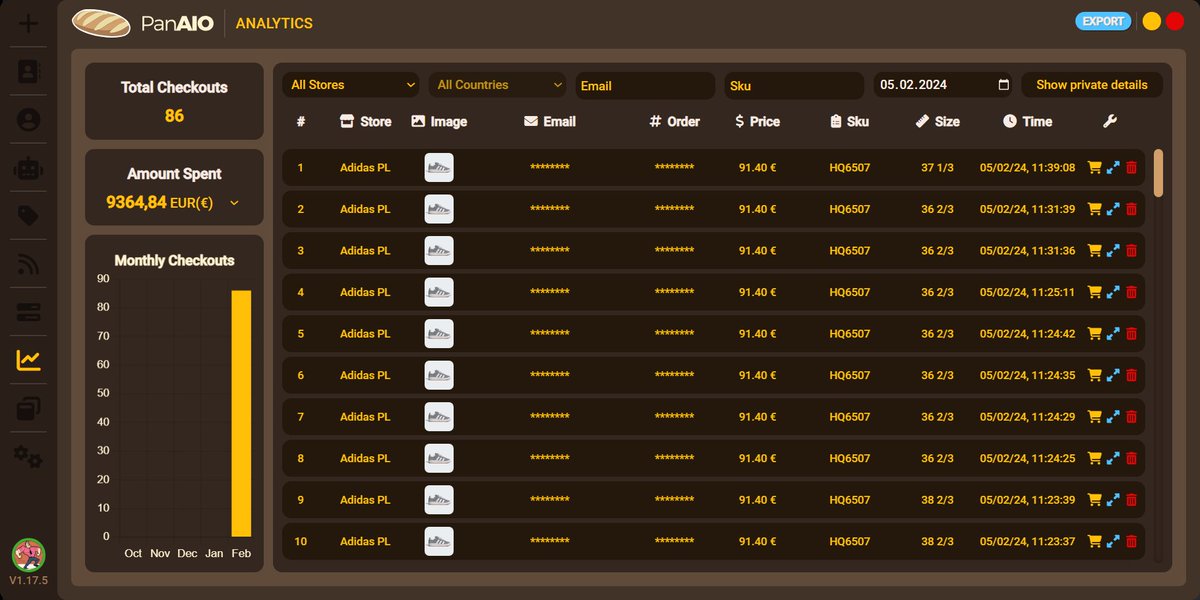1200x600 pixels.
Task: Select the ANALYTICS menu item
Action: (x=274, y=22)
